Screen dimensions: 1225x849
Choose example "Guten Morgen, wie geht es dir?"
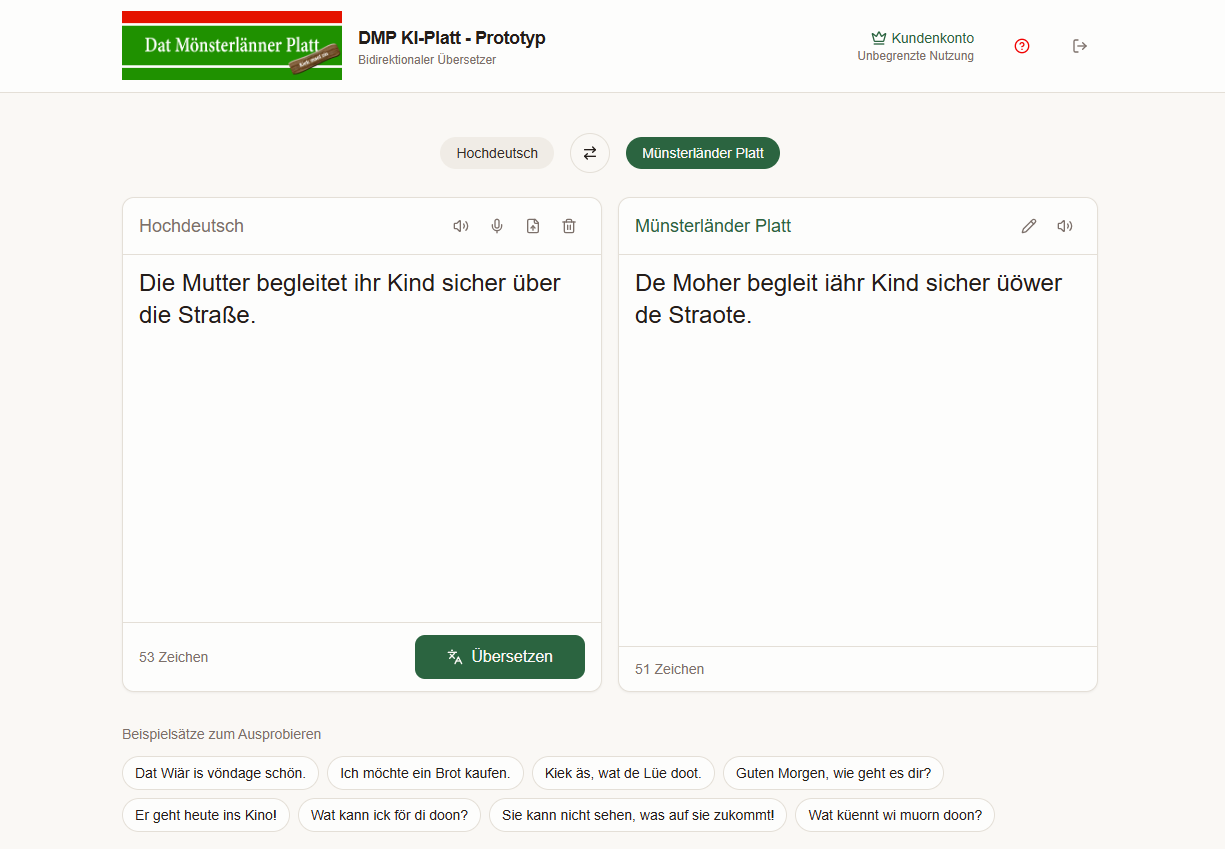click(833, 773)
